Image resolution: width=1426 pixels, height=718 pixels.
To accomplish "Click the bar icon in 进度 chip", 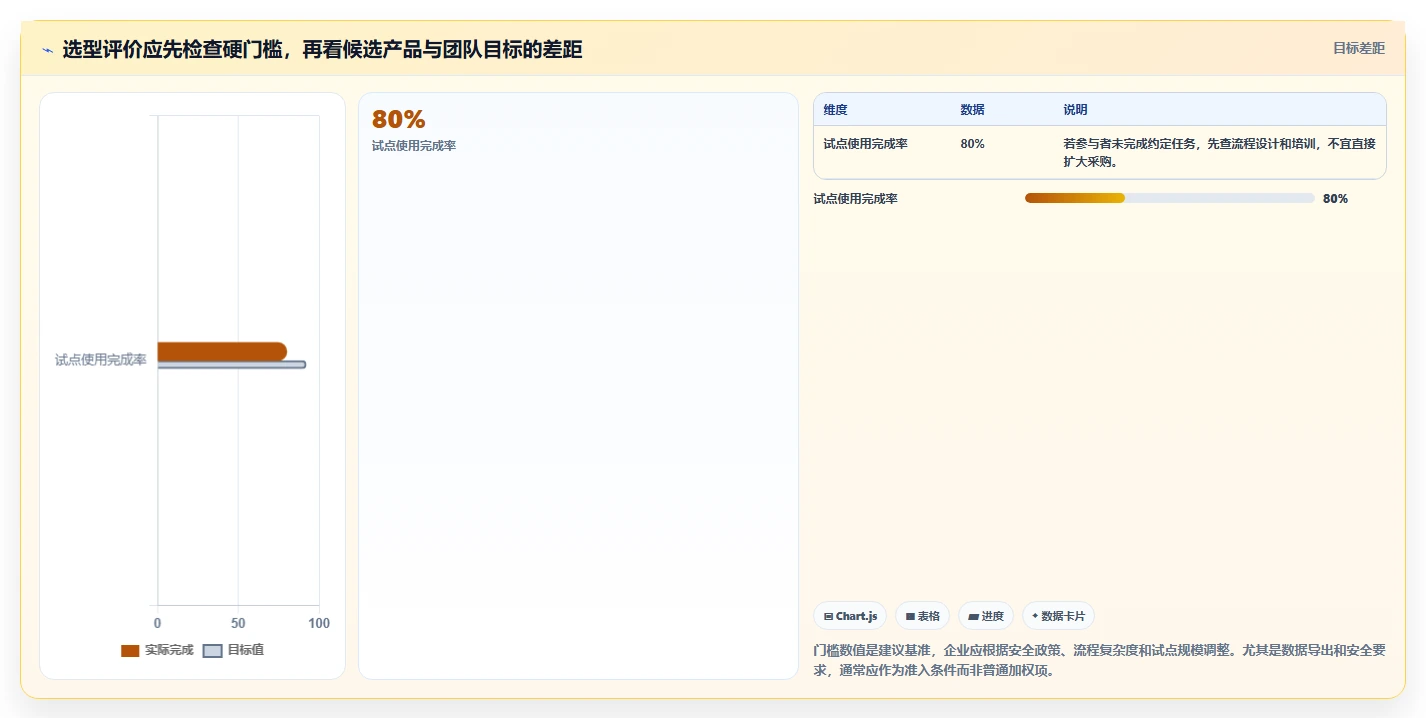I will click(973, 617).
